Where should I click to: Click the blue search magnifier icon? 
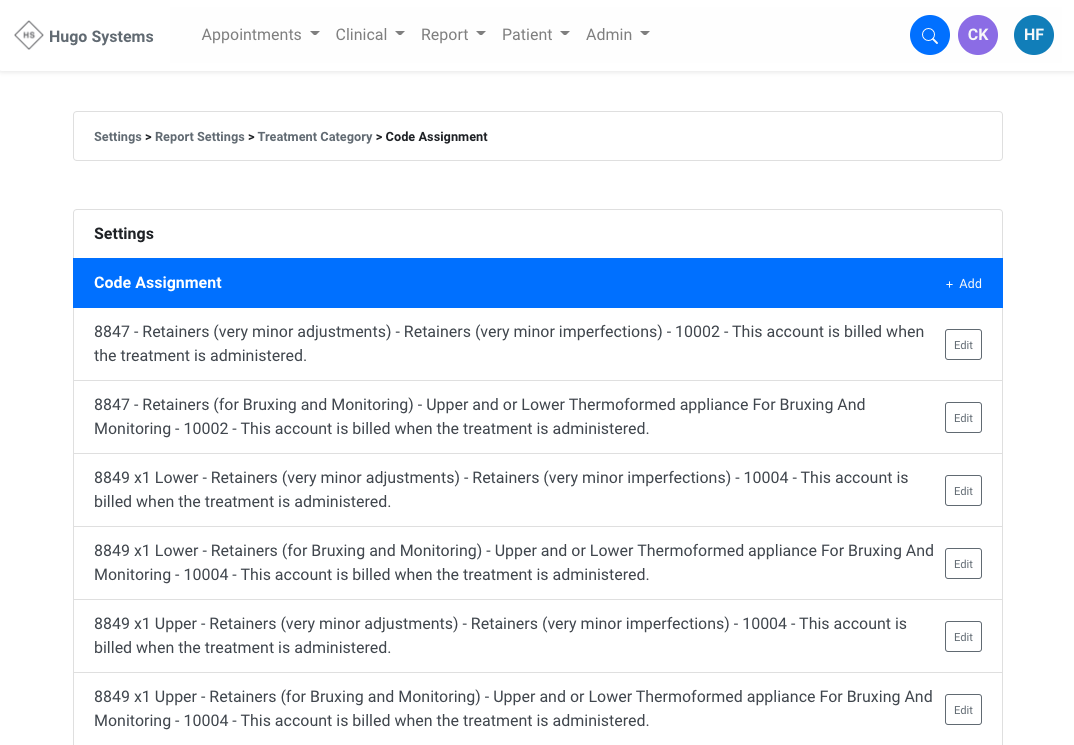pos(929,35)
